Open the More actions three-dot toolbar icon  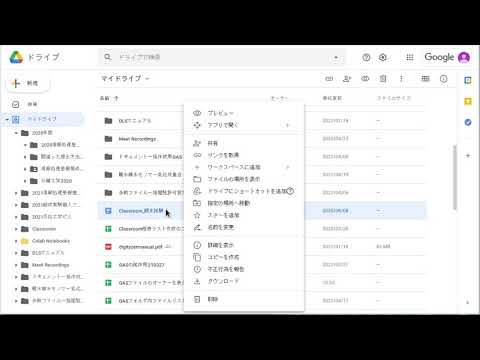click(x=401, y=79)
